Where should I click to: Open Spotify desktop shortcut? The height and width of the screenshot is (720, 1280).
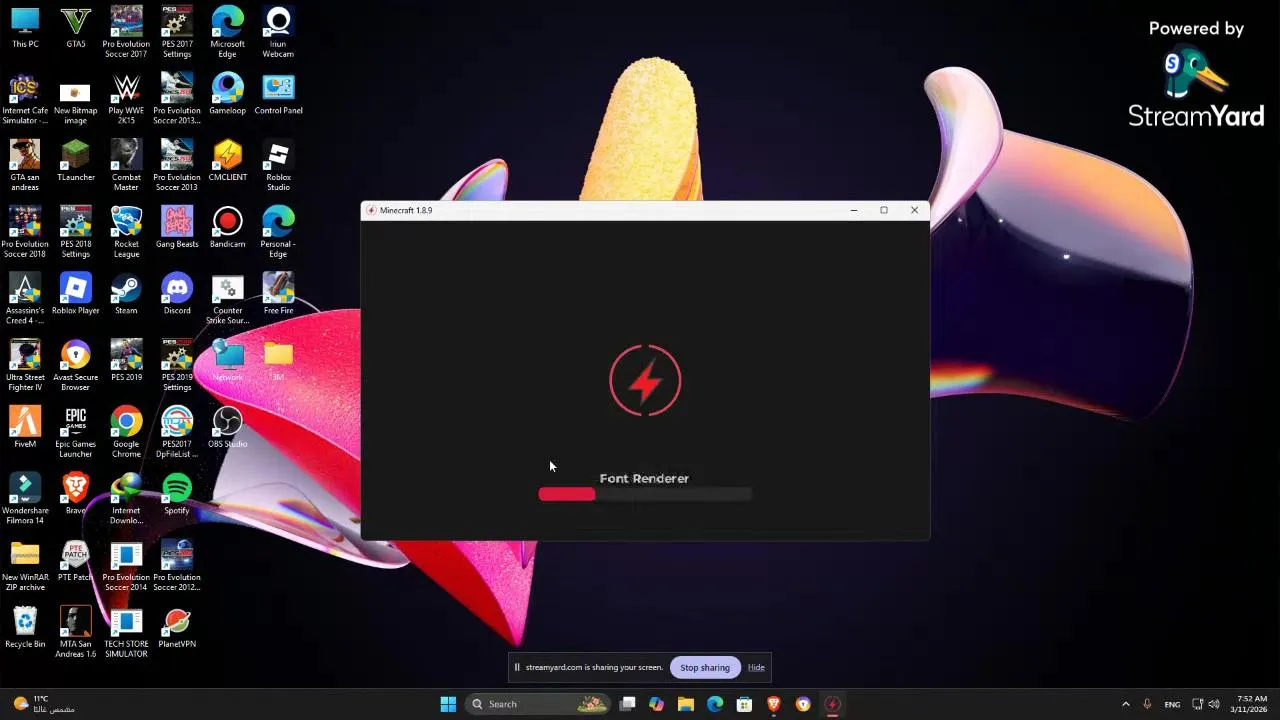(x=177, y=494)
